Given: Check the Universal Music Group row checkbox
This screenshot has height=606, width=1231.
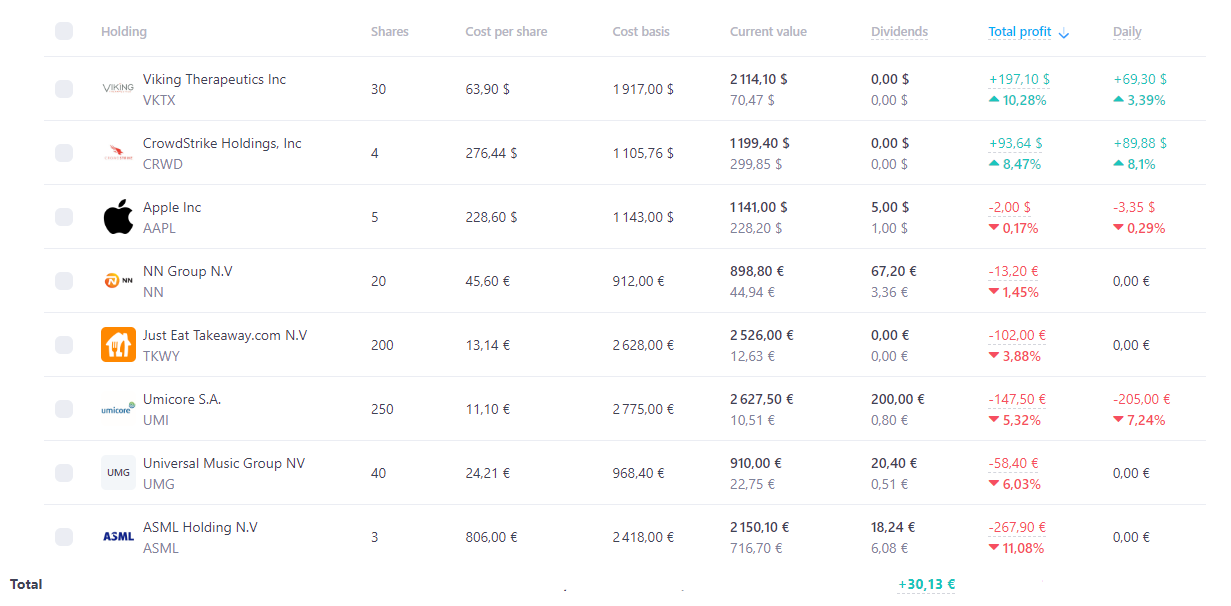Looking at the screenshot, I should click(64, 473).
